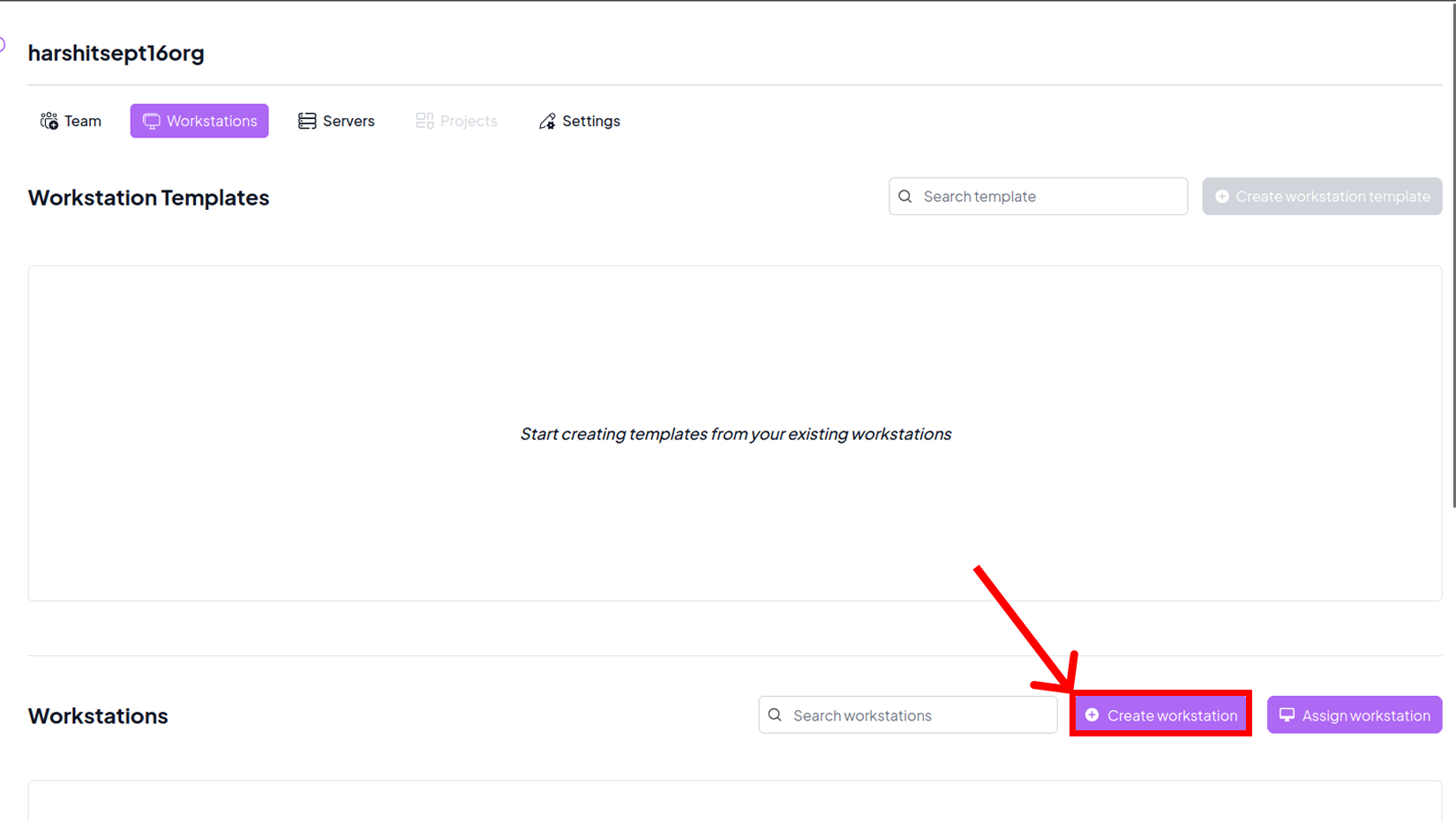Screen dimensions: 1456x822
Task: Click the monitor icon on Assign workstation
Action: 1287,715
